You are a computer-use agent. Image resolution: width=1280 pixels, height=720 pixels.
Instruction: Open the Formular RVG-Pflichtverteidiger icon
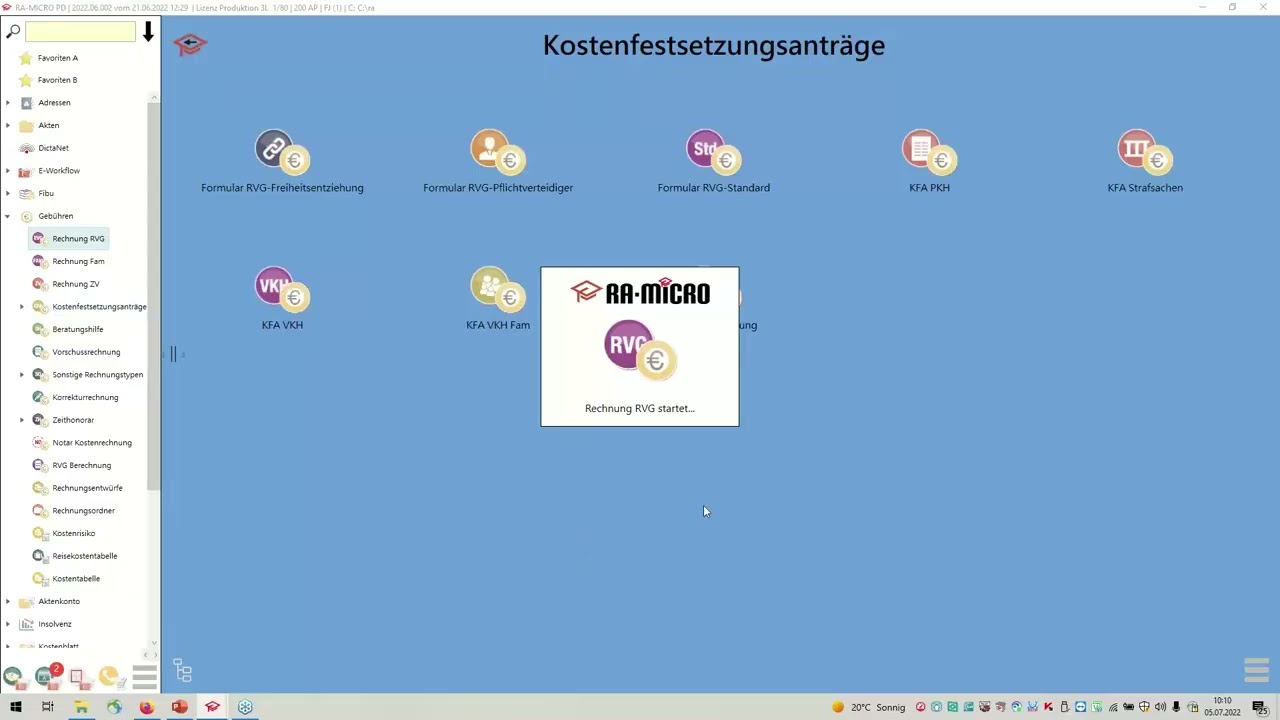pyautogui.click(x=498, y=152)
